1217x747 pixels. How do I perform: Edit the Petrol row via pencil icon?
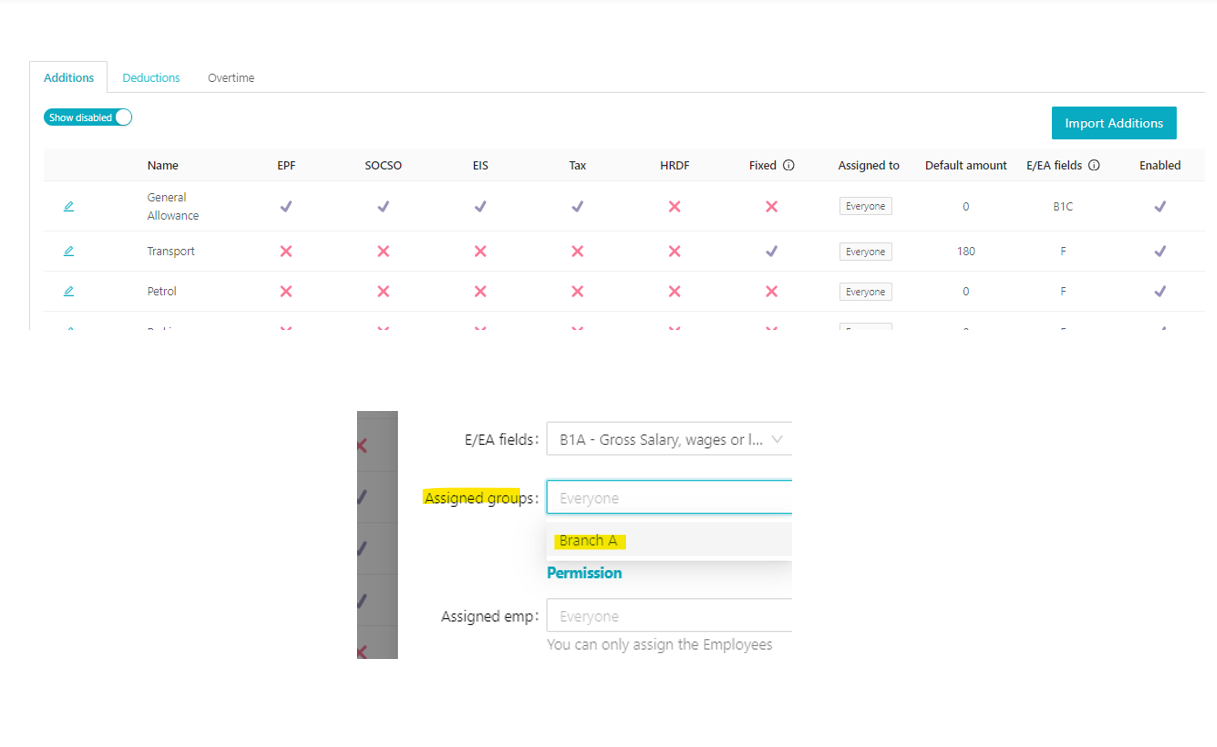tap(69, 291)
